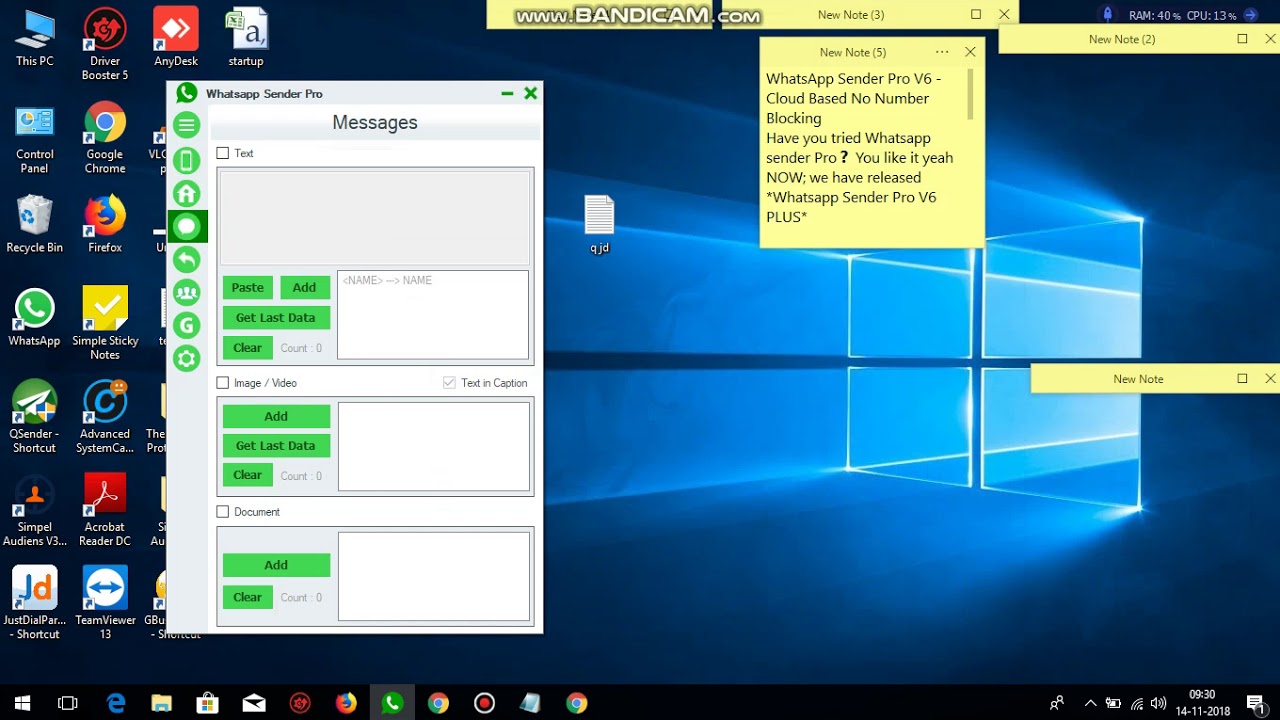Click Get Last Data under Image / Video
This screenshot has width=1280, height=720.
point(276,445)
